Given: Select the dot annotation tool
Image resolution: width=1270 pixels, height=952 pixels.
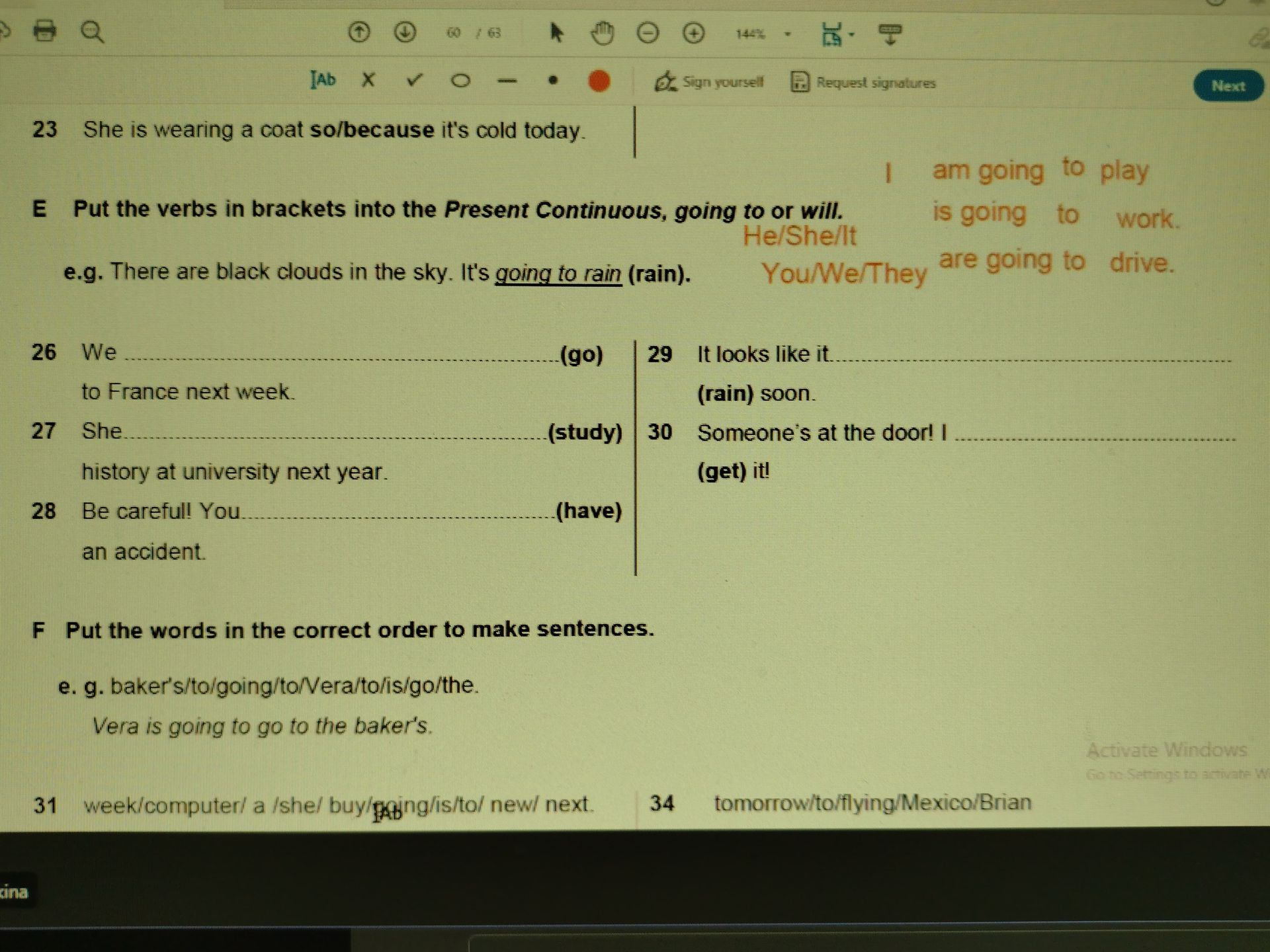Looking at the screenshot, I should (553, 81).
